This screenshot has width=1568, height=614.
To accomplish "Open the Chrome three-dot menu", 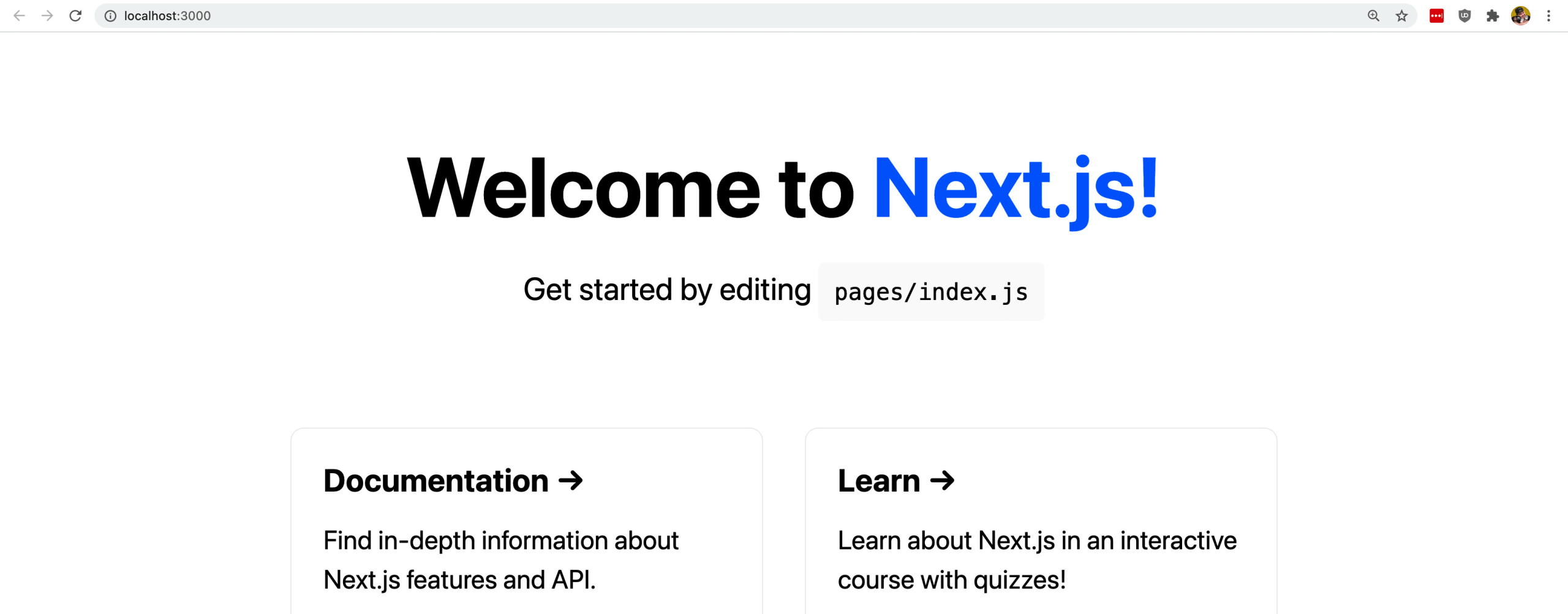I will [1548, 16].
